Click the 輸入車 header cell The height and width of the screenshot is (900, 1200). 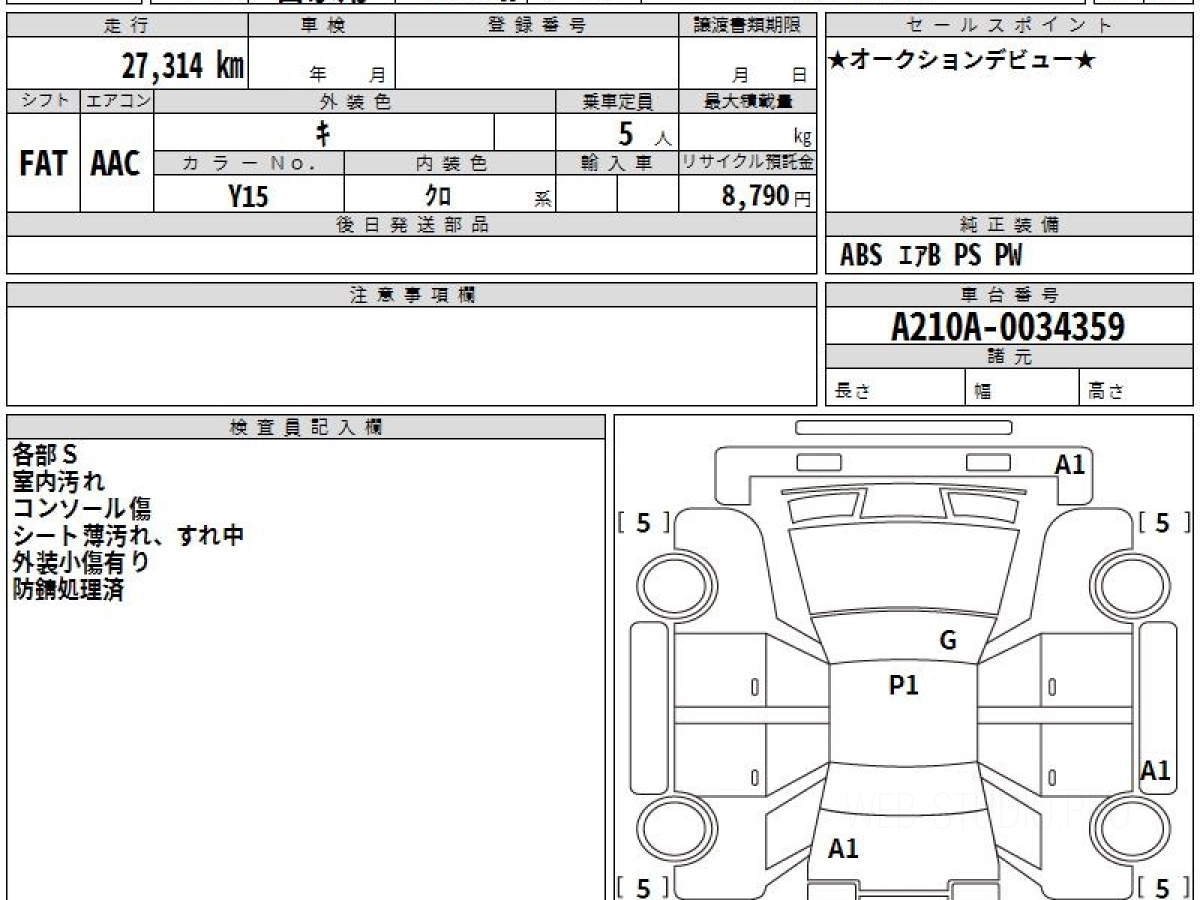(x=617, y=164)
